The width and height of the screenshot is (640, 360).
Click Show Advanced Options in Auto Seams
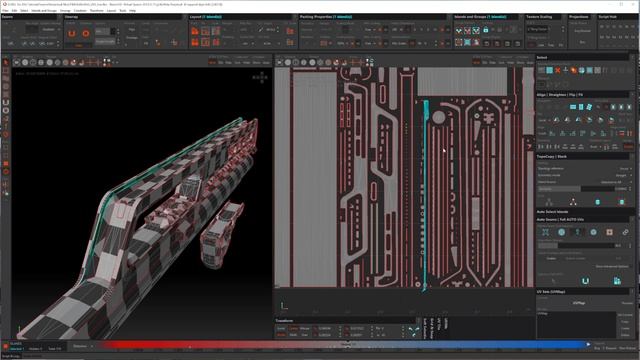pyautogui.click(x=612, y=267)
